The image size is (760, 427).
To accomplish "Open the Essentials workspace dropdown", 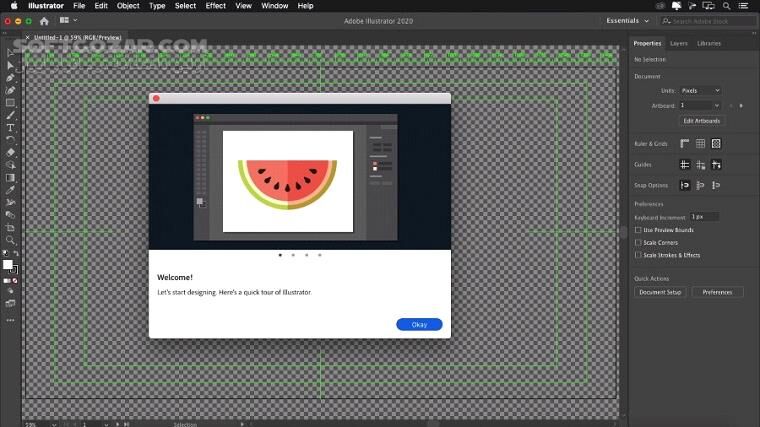I will [x=627, y=21].
